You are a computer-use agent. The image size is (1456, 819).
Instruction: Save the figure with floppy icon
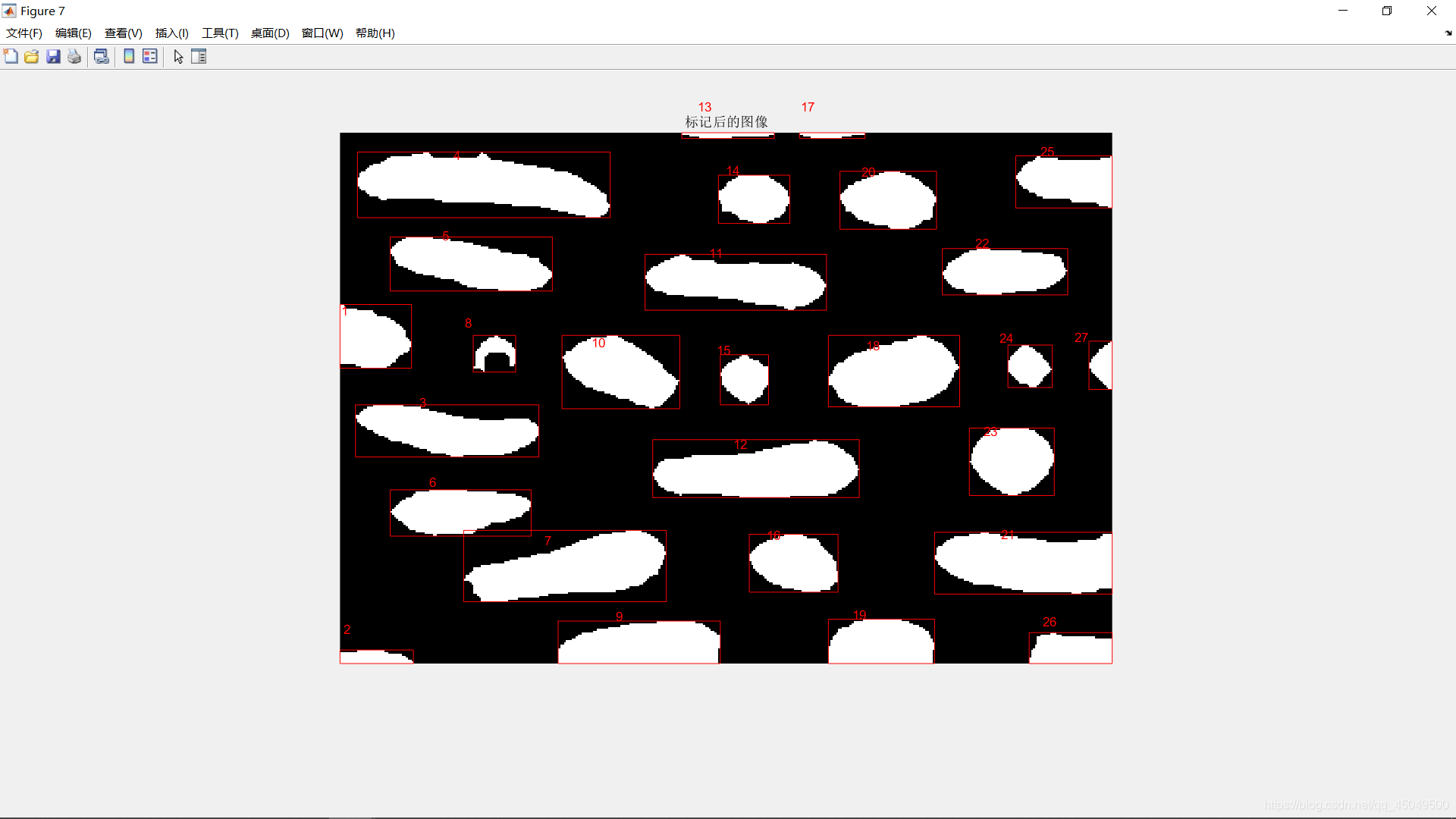[53, 56]
